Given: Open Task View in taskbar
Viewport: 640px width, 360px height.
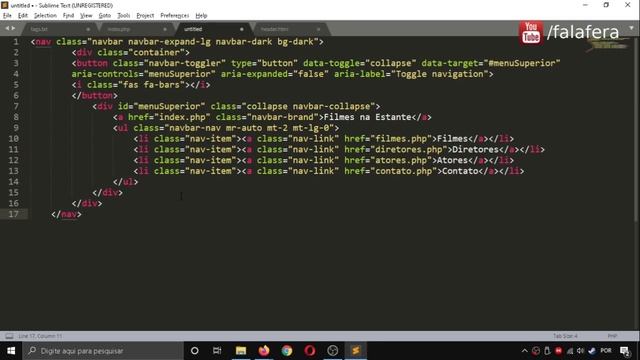Looking at the screenshot, I should 217,351.
